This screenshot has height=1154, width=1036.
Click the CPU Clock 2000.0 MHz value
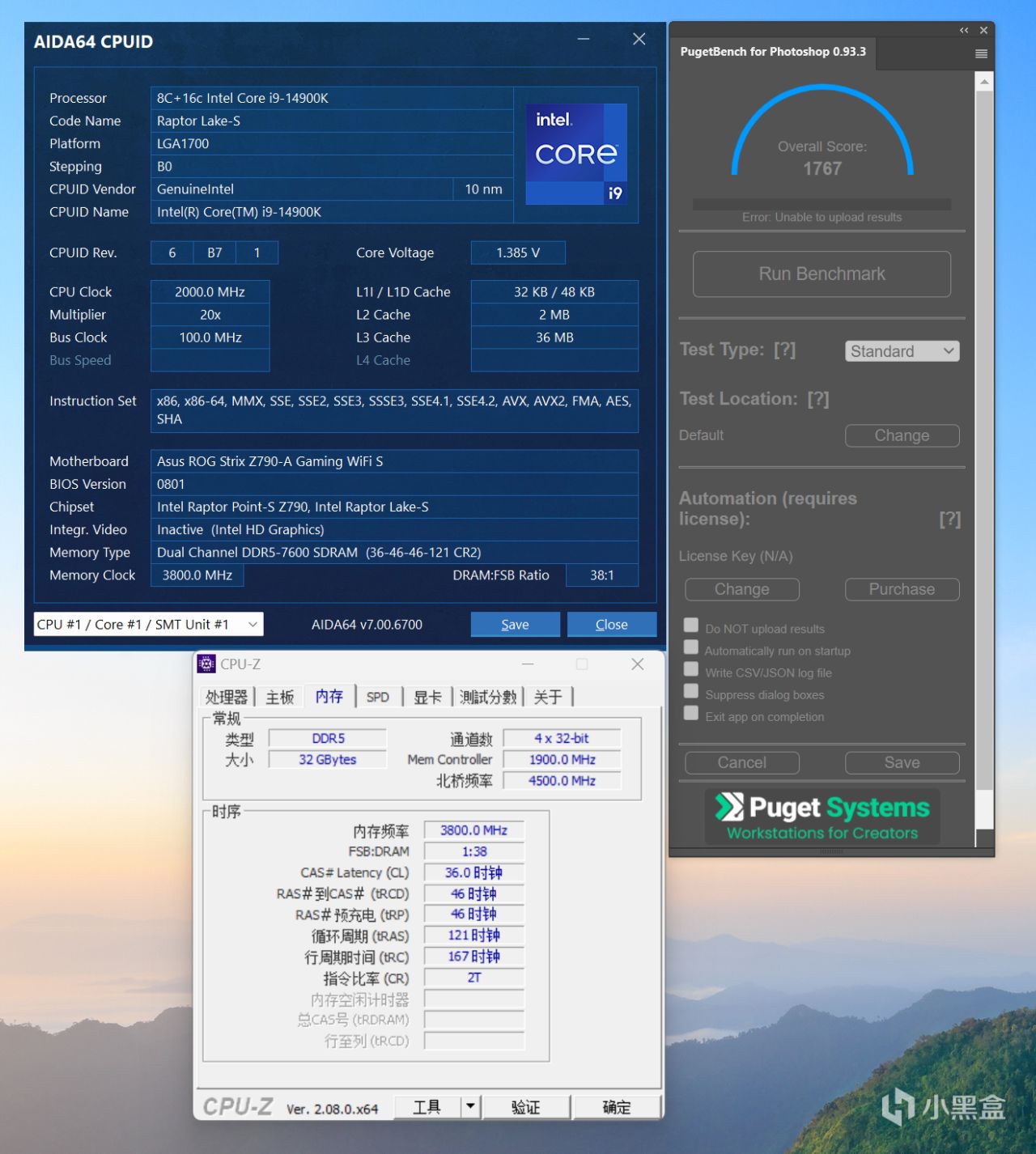(210, 291)
